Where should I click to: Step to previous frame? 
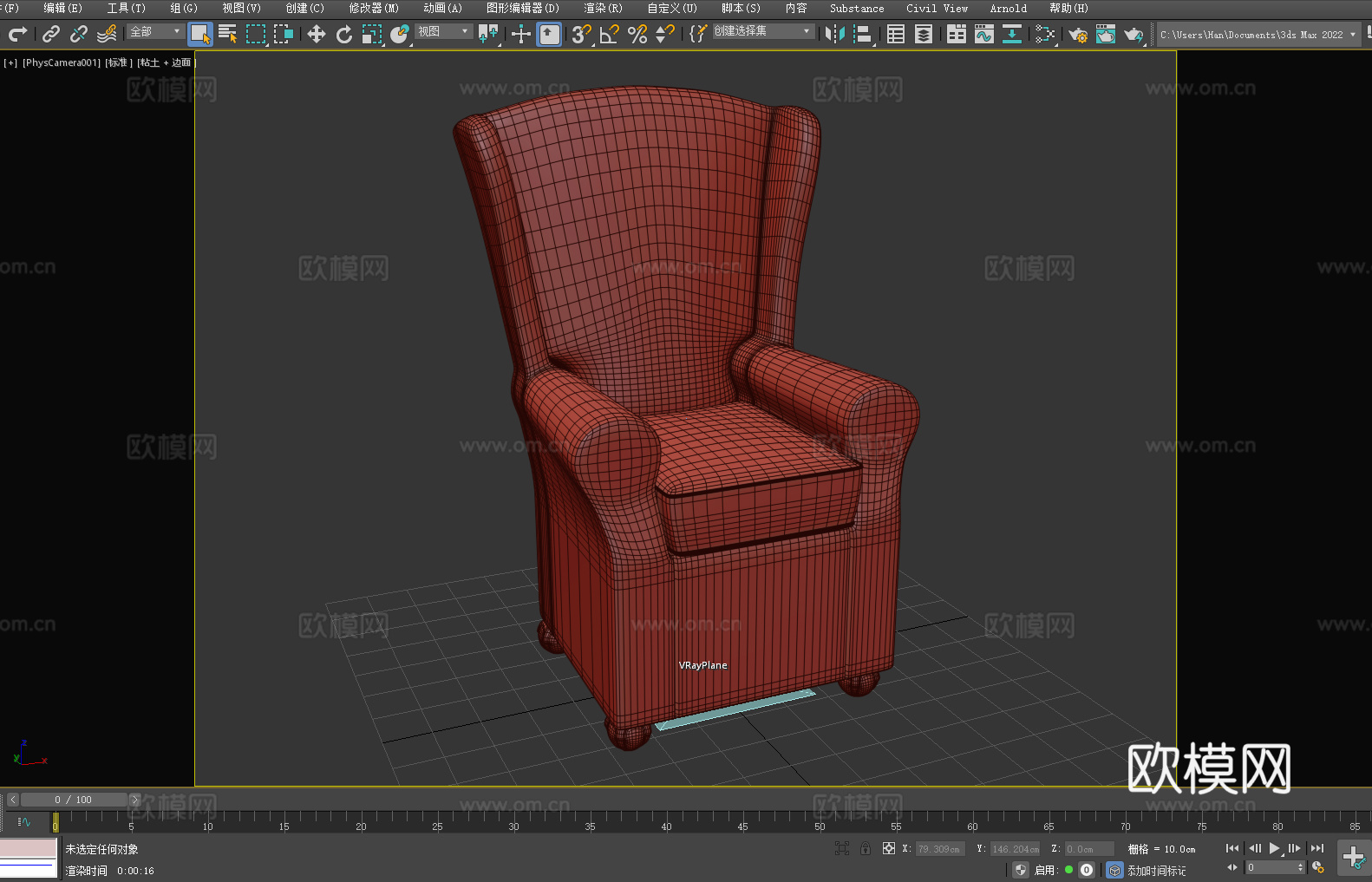point(1254,848)
